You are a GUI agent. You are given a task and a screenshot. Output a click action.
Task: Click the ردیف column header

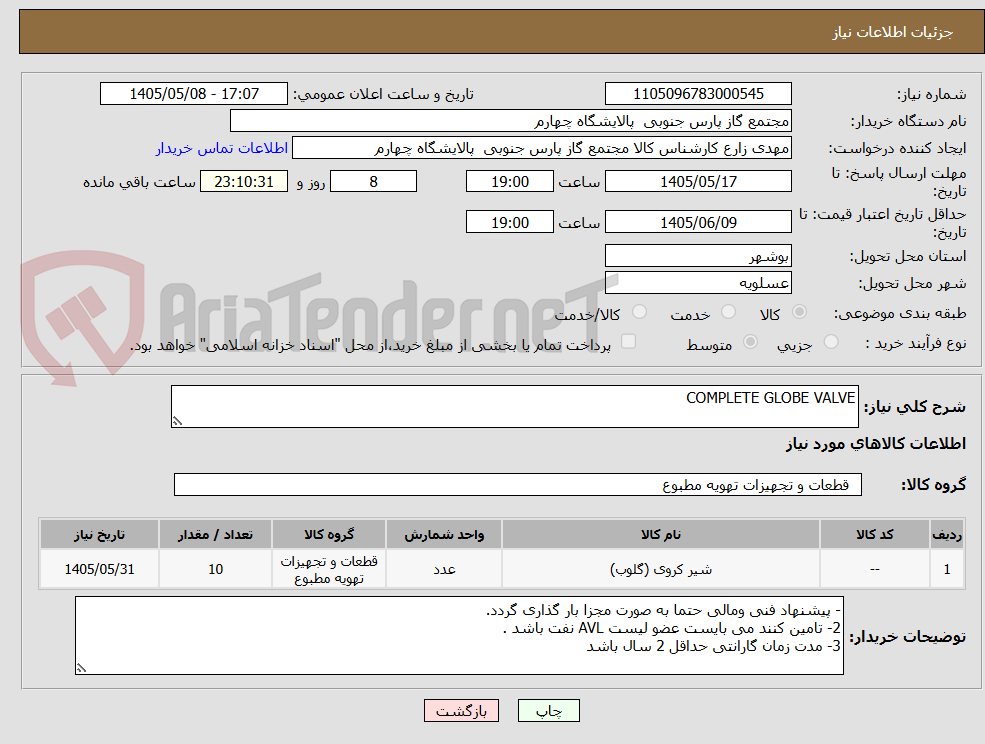pyautogui.click(x=947, y=535)
